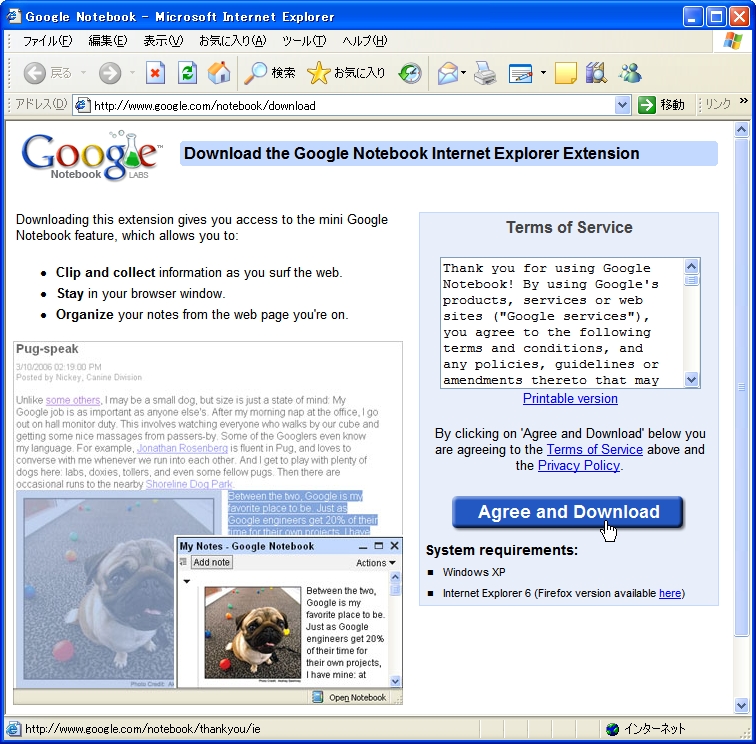
Task: Click the Firefox version 'here' link
Action: pyautogui.click(x=670, y=593)
